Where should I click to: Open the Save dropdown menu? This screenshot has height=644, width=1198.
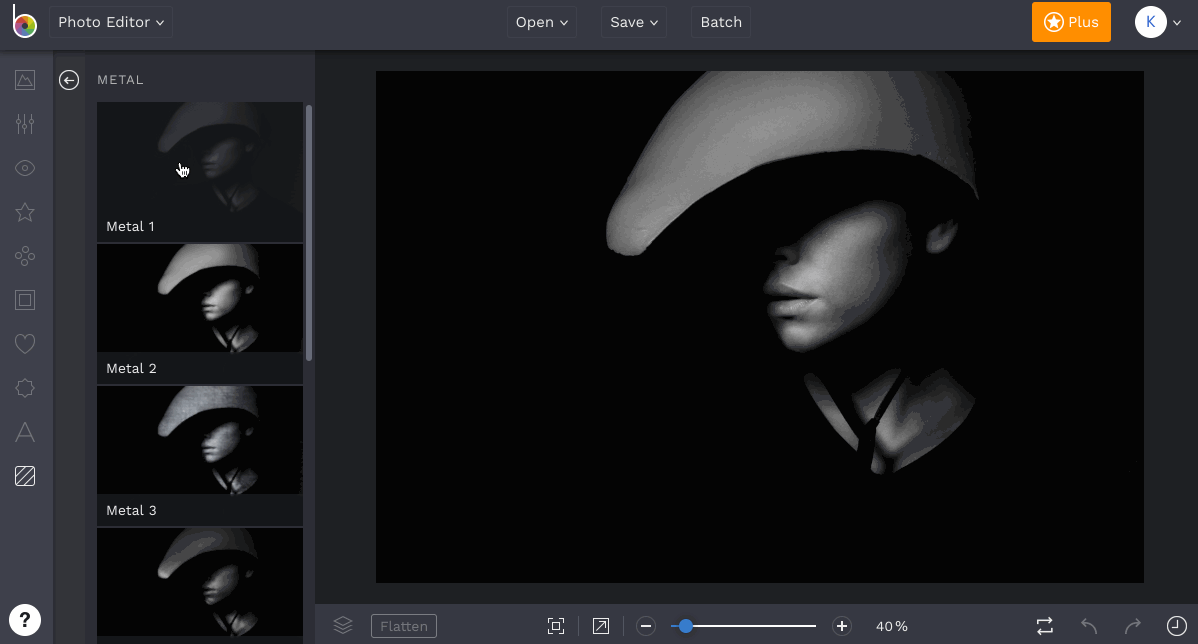point(634,22)
